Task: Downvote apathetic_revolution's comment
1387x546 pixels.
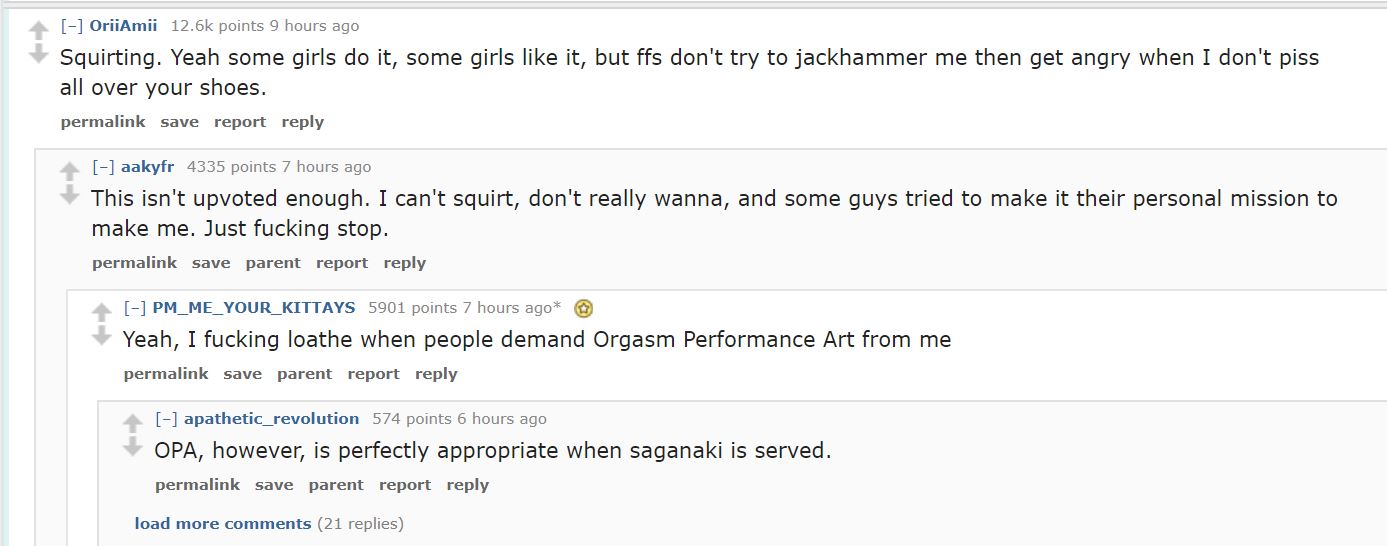Action: click(x=132, y=447)
